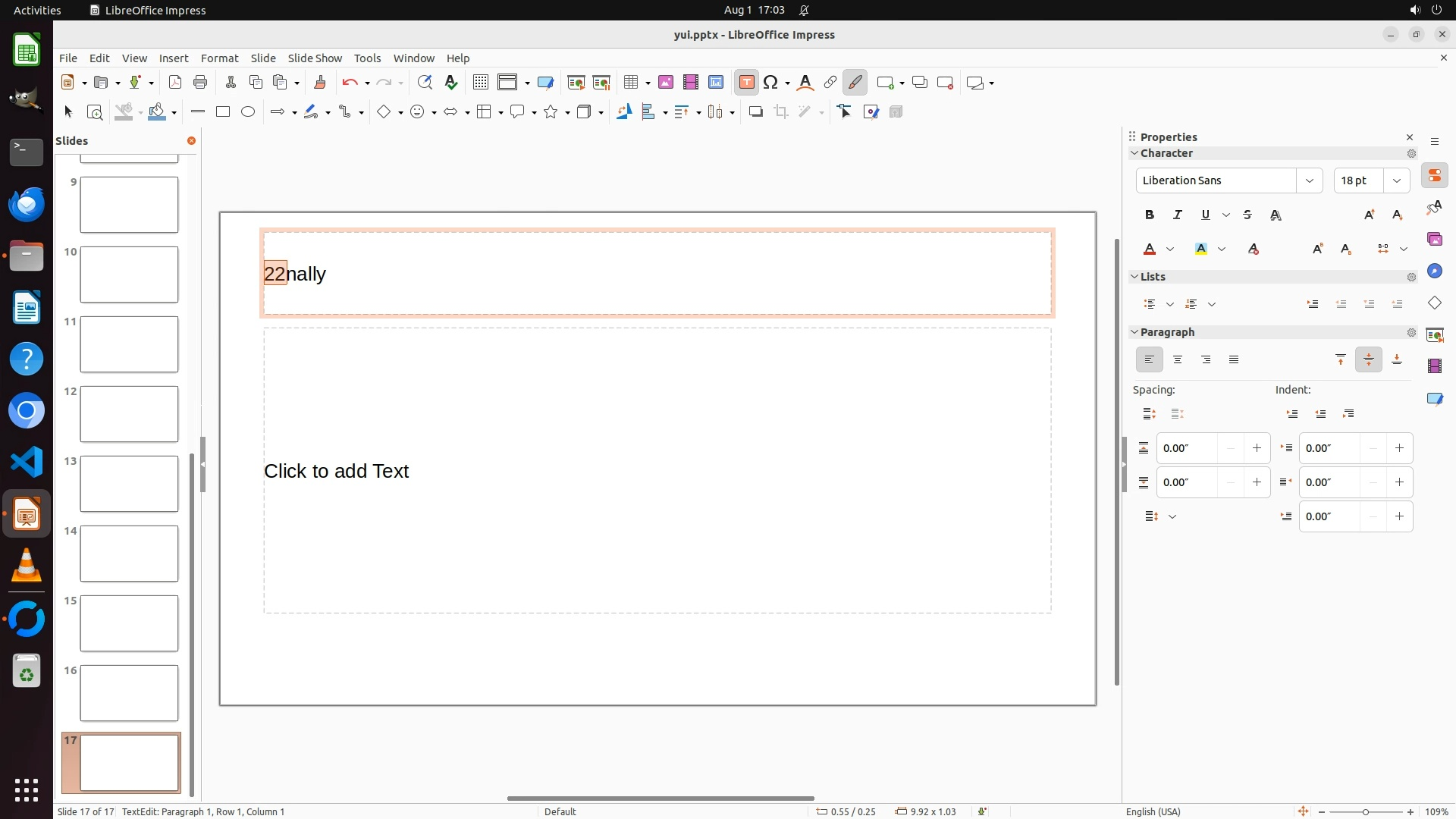Image resolution: width=1456 pixels, height=819 pixels.
Task: Expand the font size dropdown
Action: click(1396, 180)
